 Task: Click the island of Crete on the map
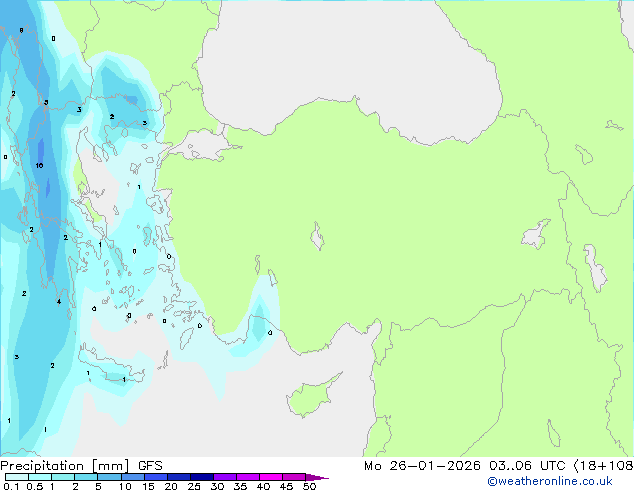pyautogui.click(x=110, y=368)
